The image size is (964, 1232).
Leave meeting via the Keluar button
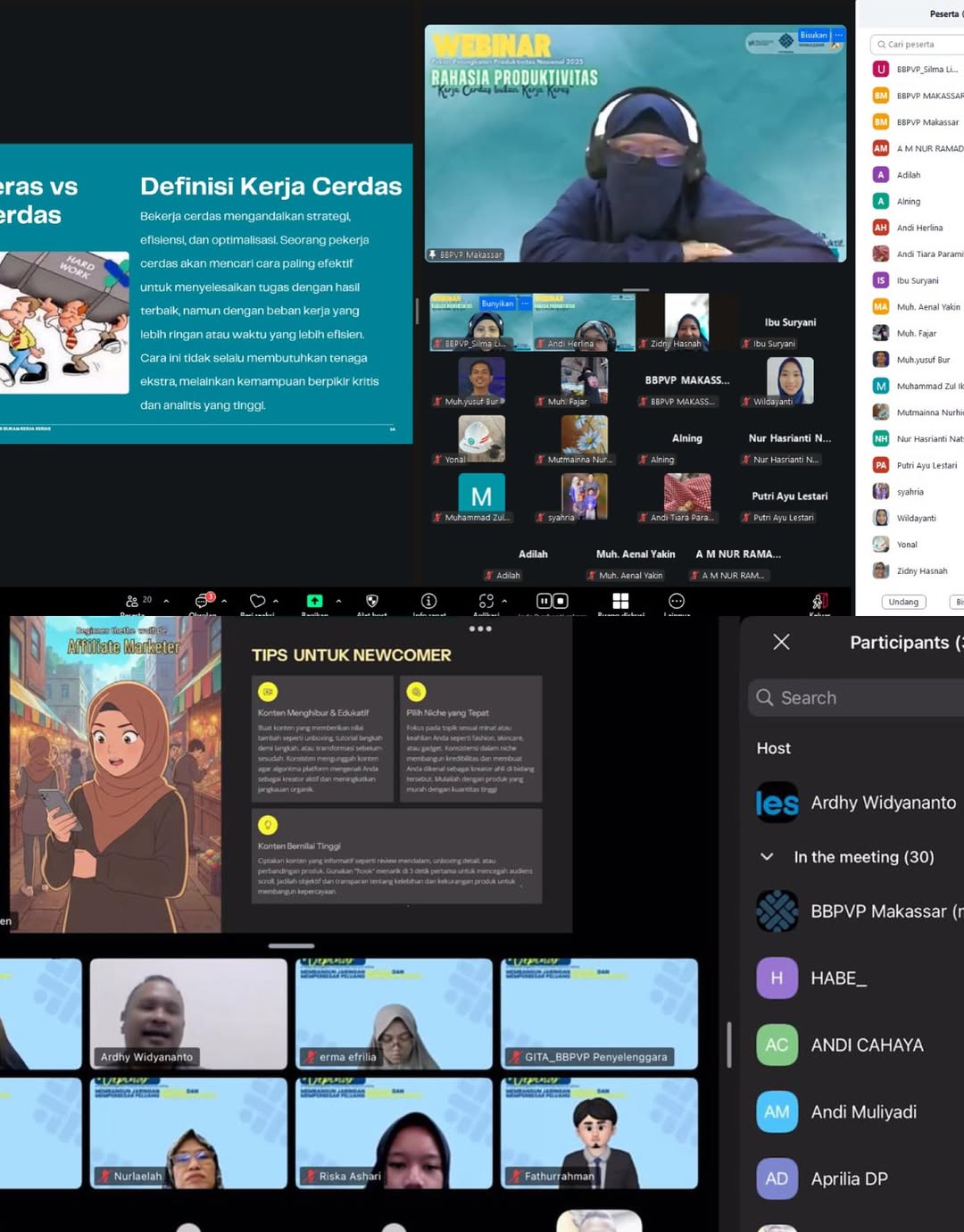(x=819, y=603)
